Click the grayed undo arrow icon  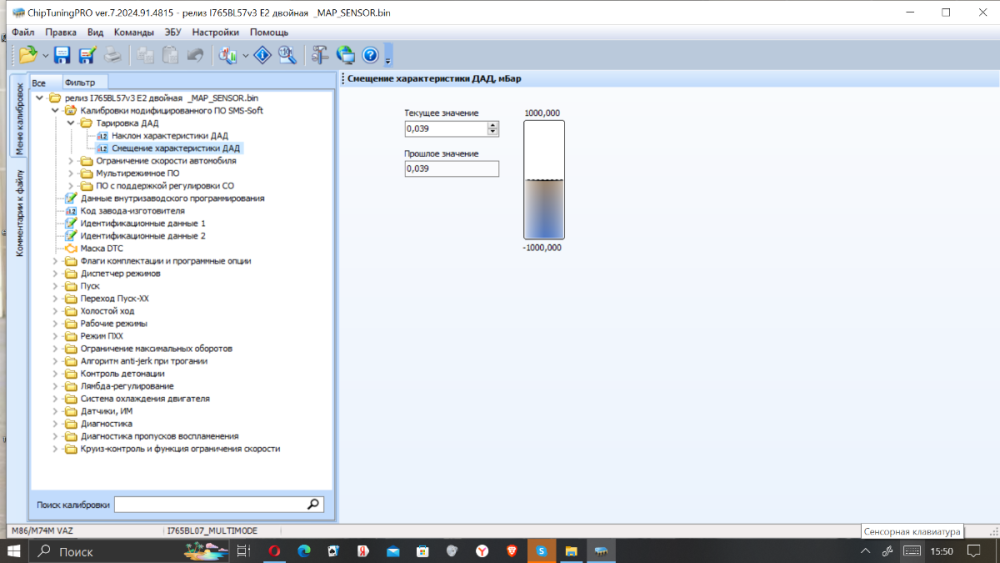point(195,55)
